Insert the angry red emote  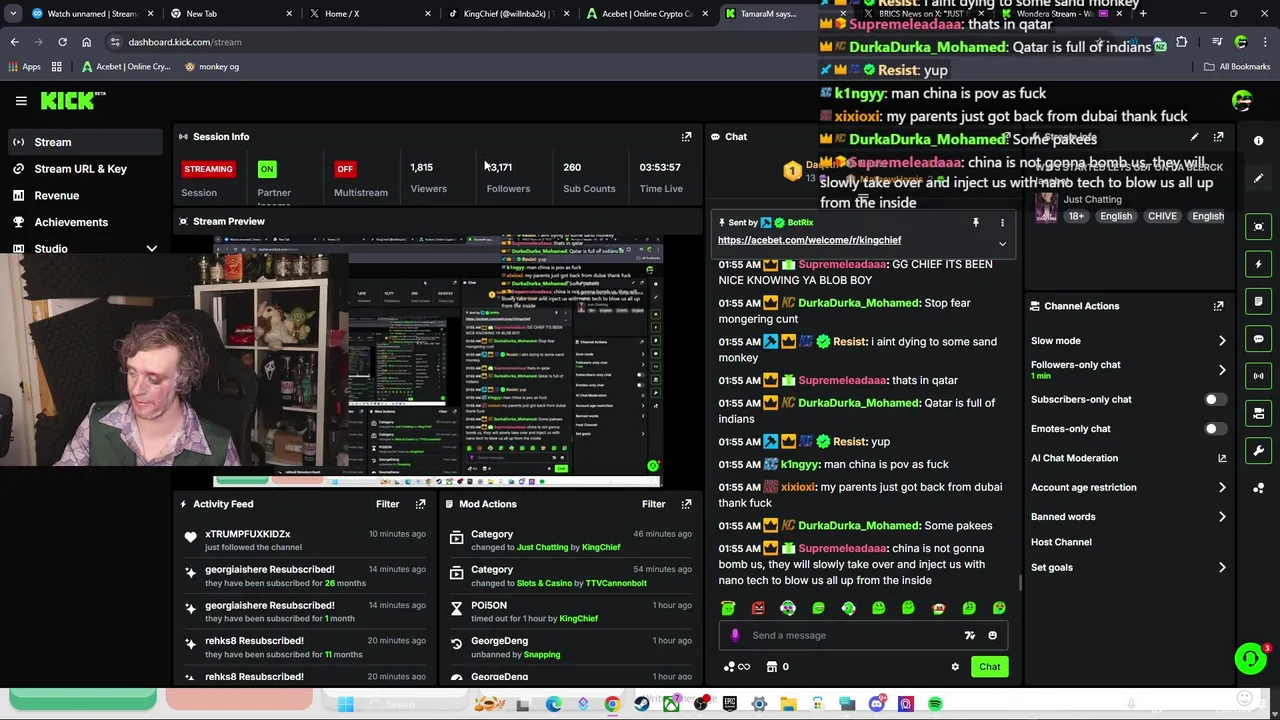(758, 608)
